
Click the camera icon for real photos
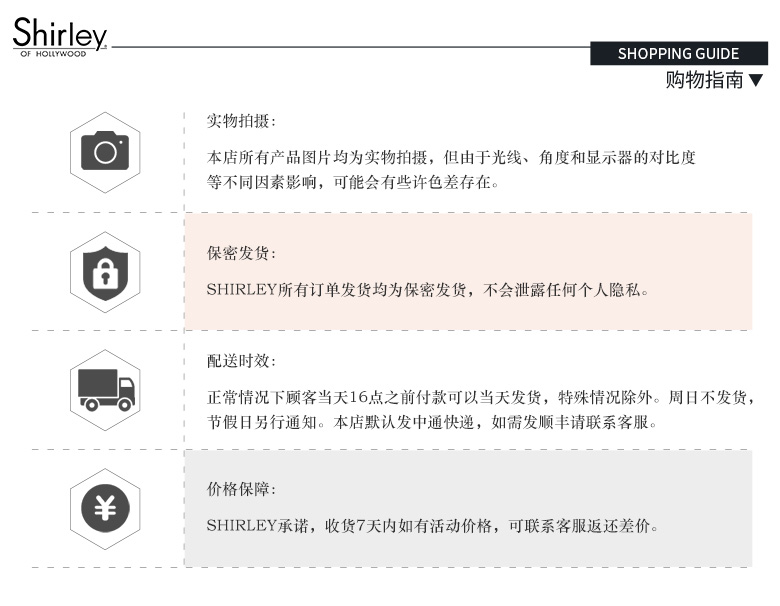(105, 152)
